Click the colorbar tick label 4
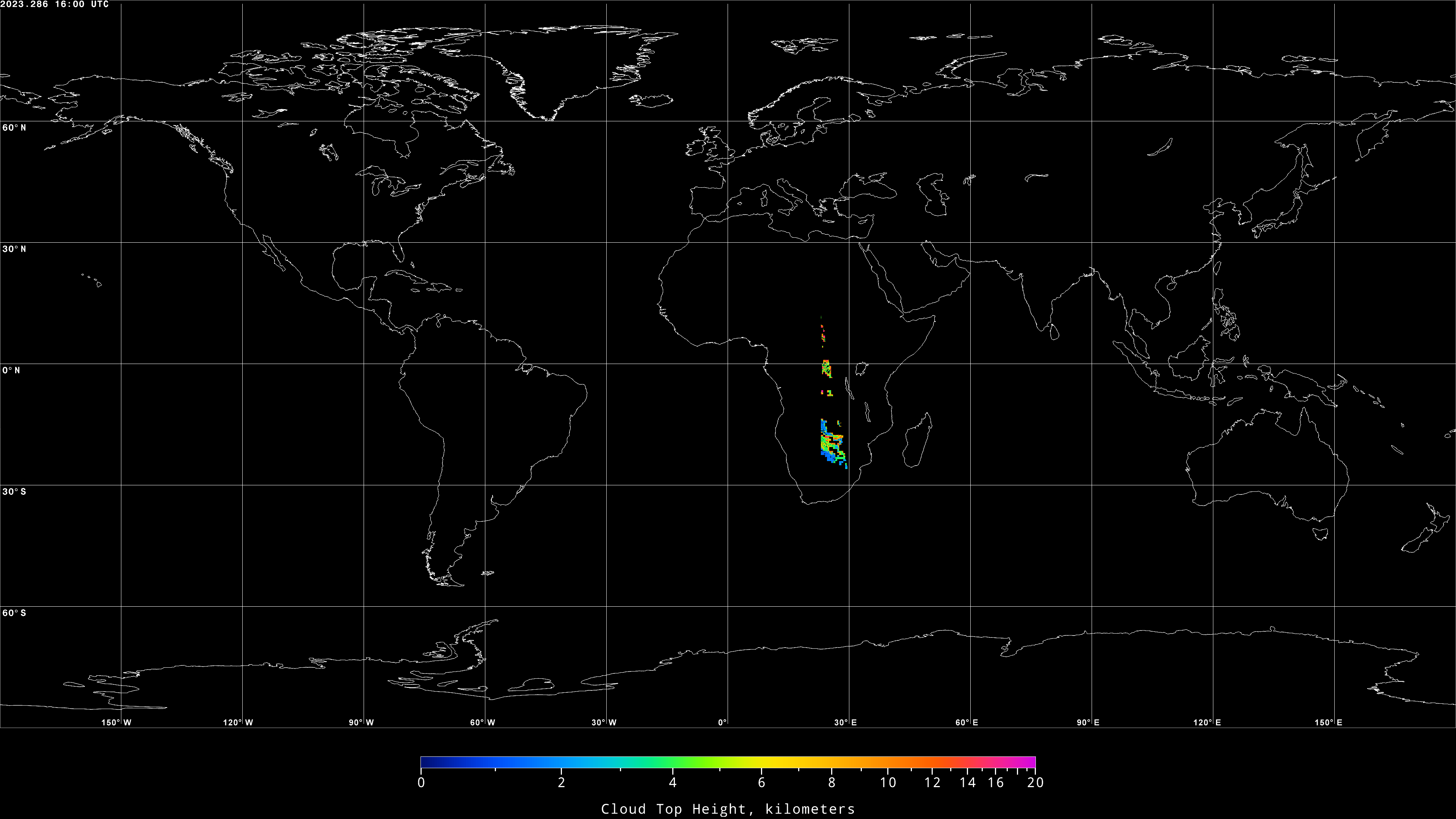The width and height of the screenshot is (1456, 819). pos(673,783)
